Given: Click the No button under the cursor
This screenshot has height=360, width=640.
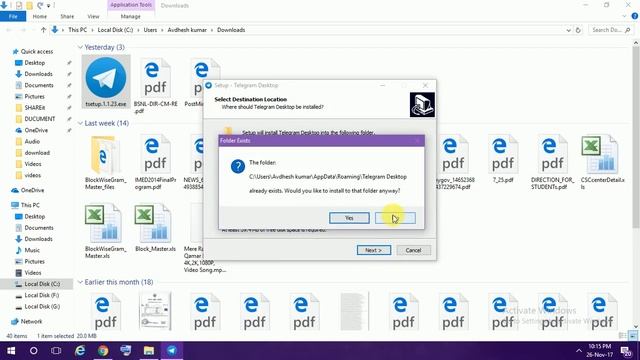Looking at the screenshot, I should (x=395, y=218).
